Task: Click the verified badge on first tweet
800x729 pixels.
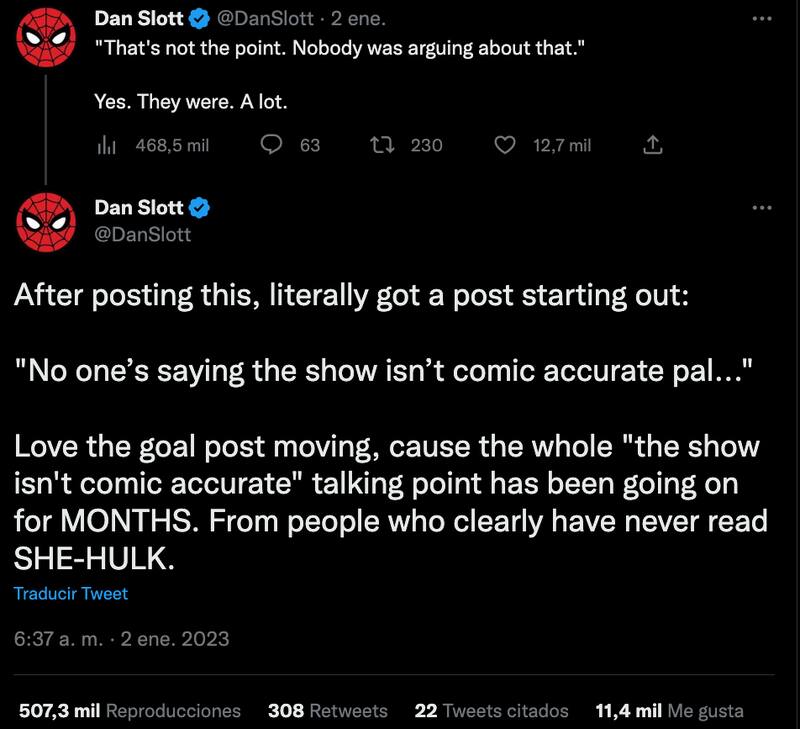Action: click(199, 17)
